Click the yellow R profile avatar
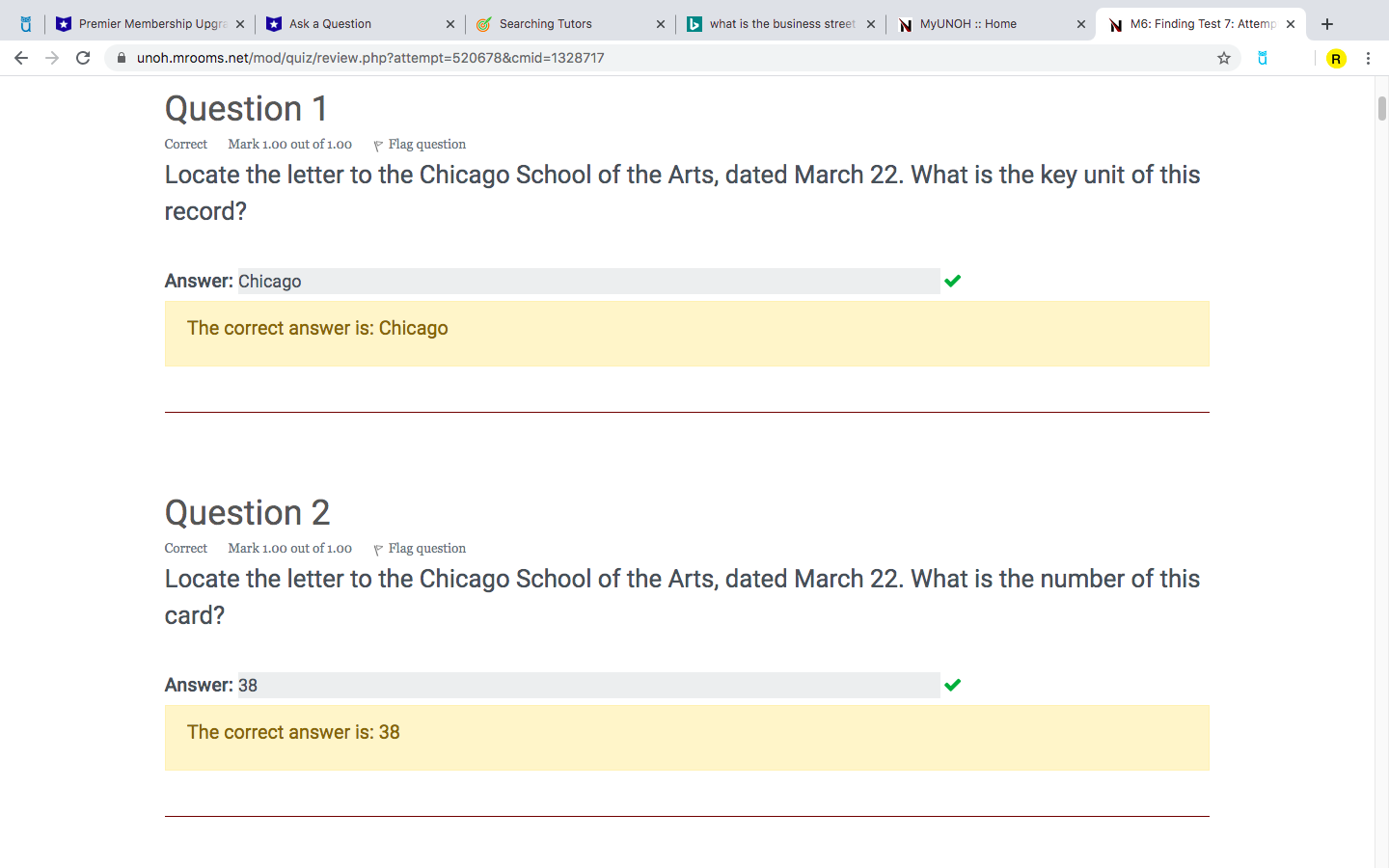Viewport: 1389px width, 868px height. click(x=1336, y=59)
